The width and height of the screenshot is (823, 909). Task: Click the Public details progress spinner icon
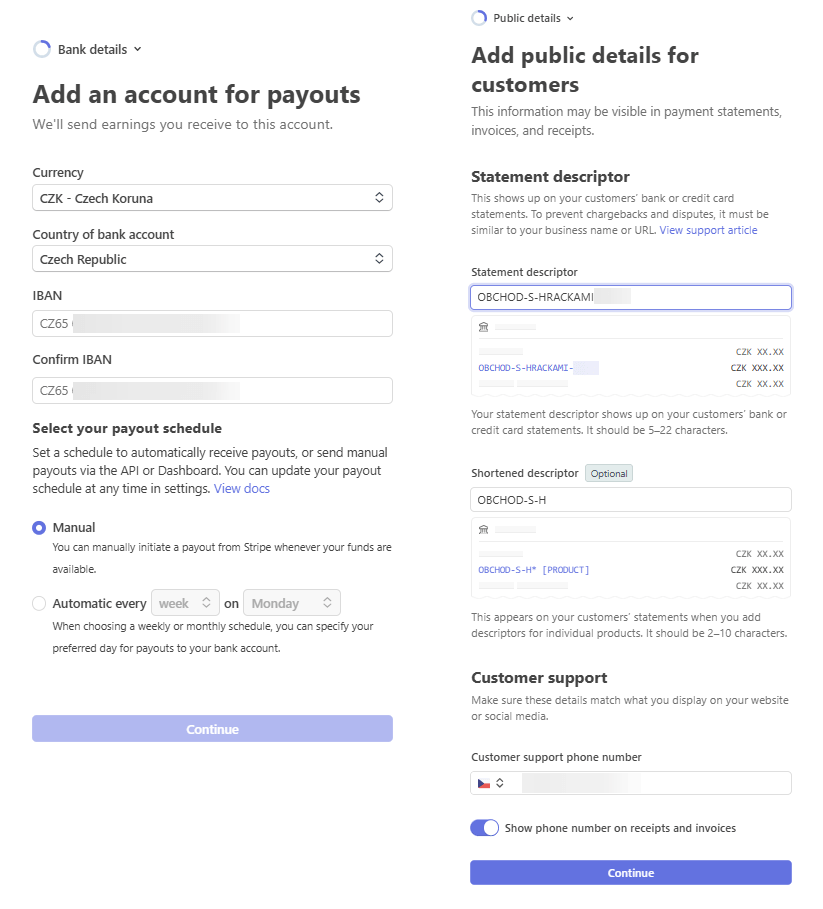pos(479,18)
